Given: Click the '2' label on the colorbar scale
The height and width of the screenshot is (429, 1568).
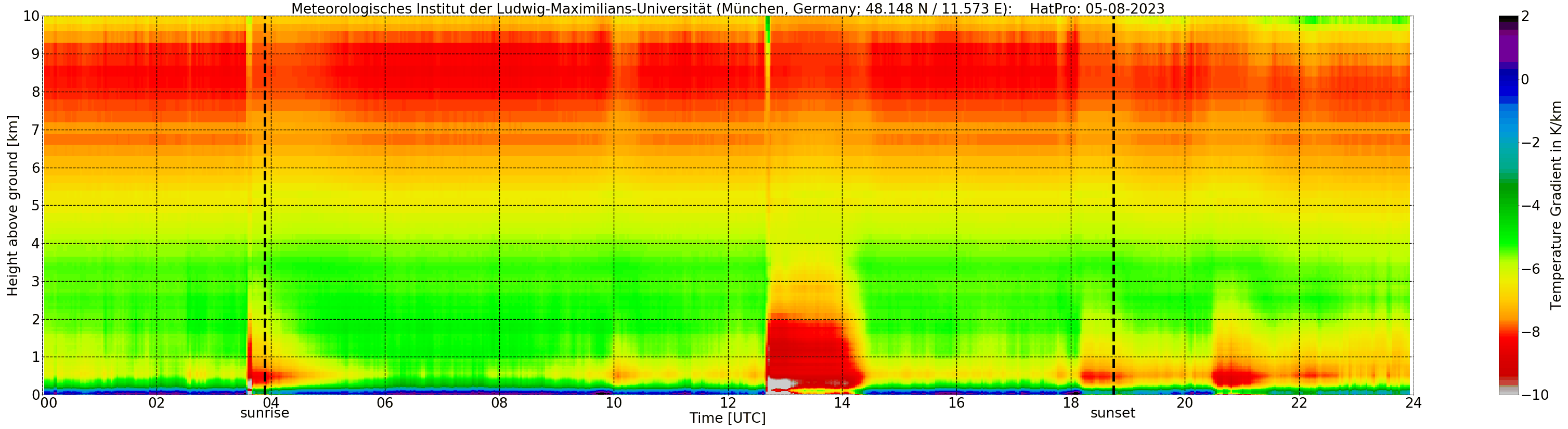Looking at the screenshot, I should [x=1525, y=17].
